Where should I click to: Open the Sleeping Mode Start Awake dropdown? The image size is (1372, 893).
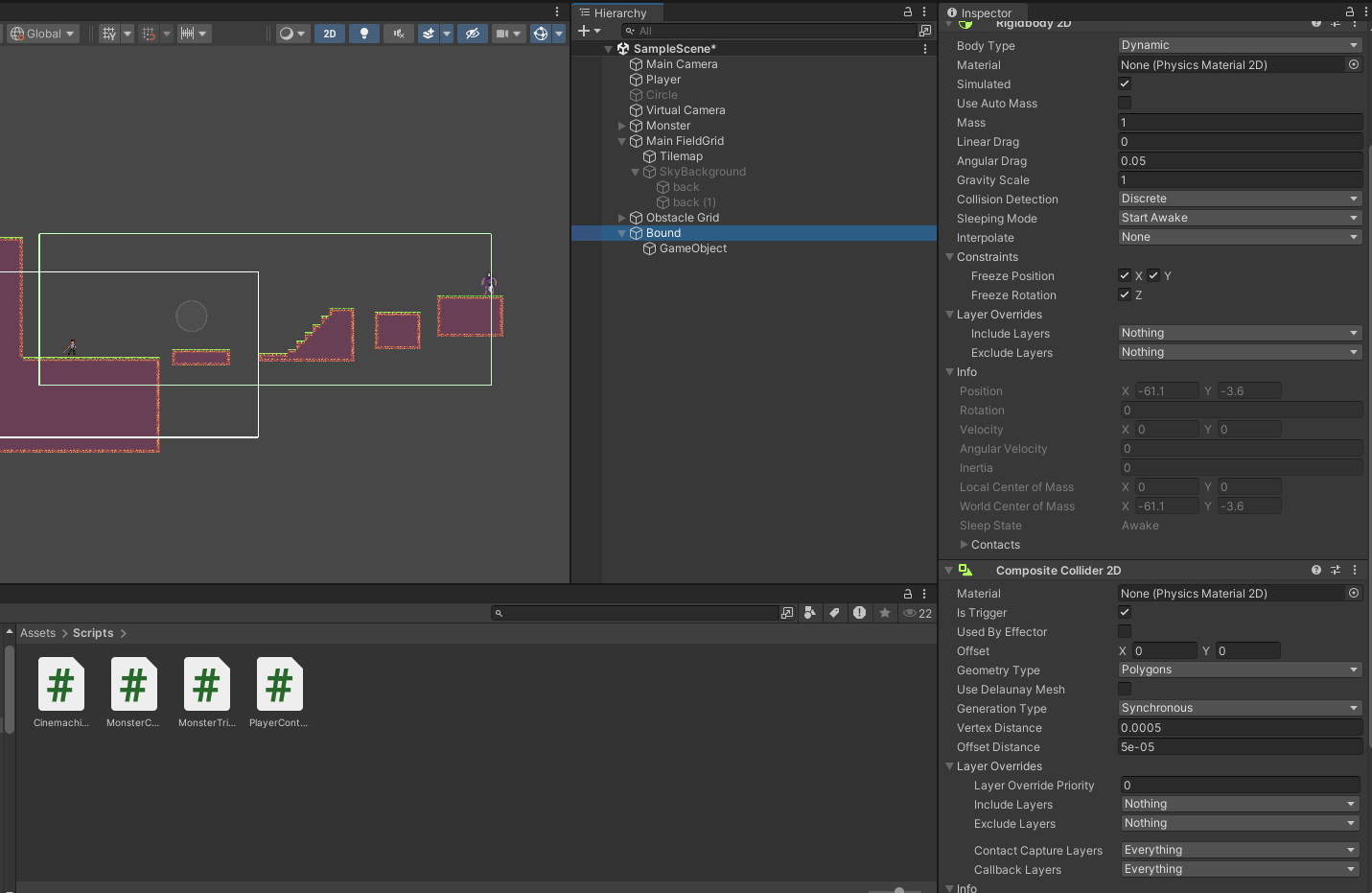coord(1240,218)
